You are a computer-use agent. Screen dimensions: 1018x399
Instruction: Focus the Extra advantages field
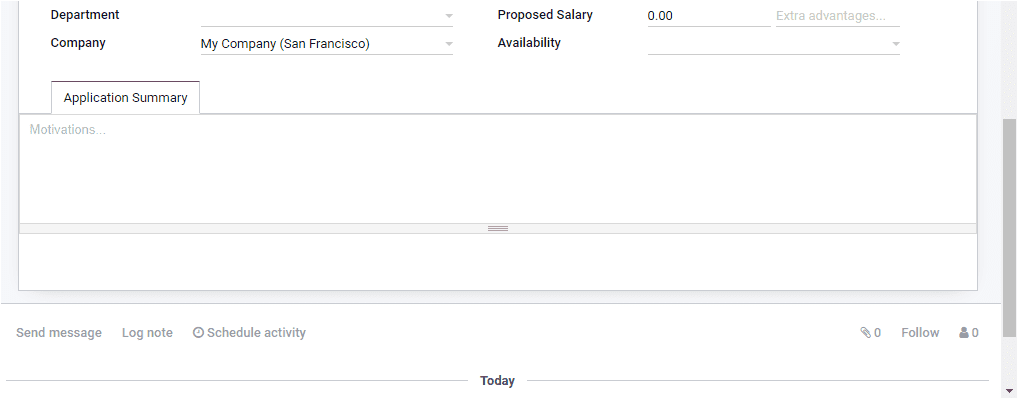click(838, 16)
